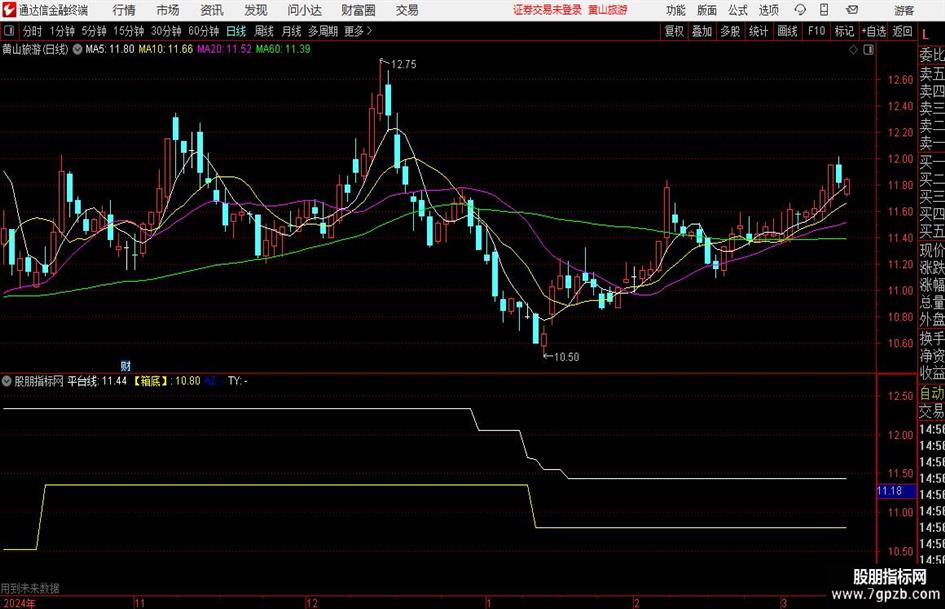
Task: Select the 周线 weekly period tab
Action: (264, 31)
